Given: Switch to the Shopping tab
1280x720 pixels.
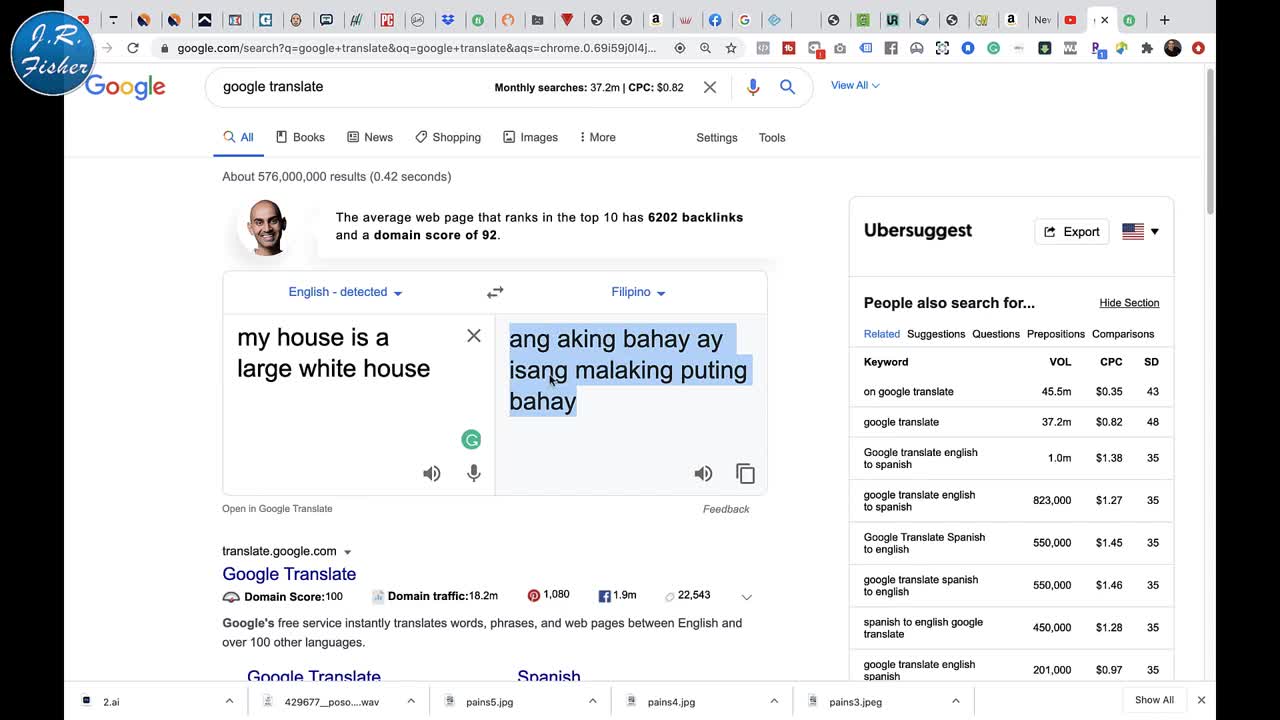Looking at the screenshot, I should 448,137.
